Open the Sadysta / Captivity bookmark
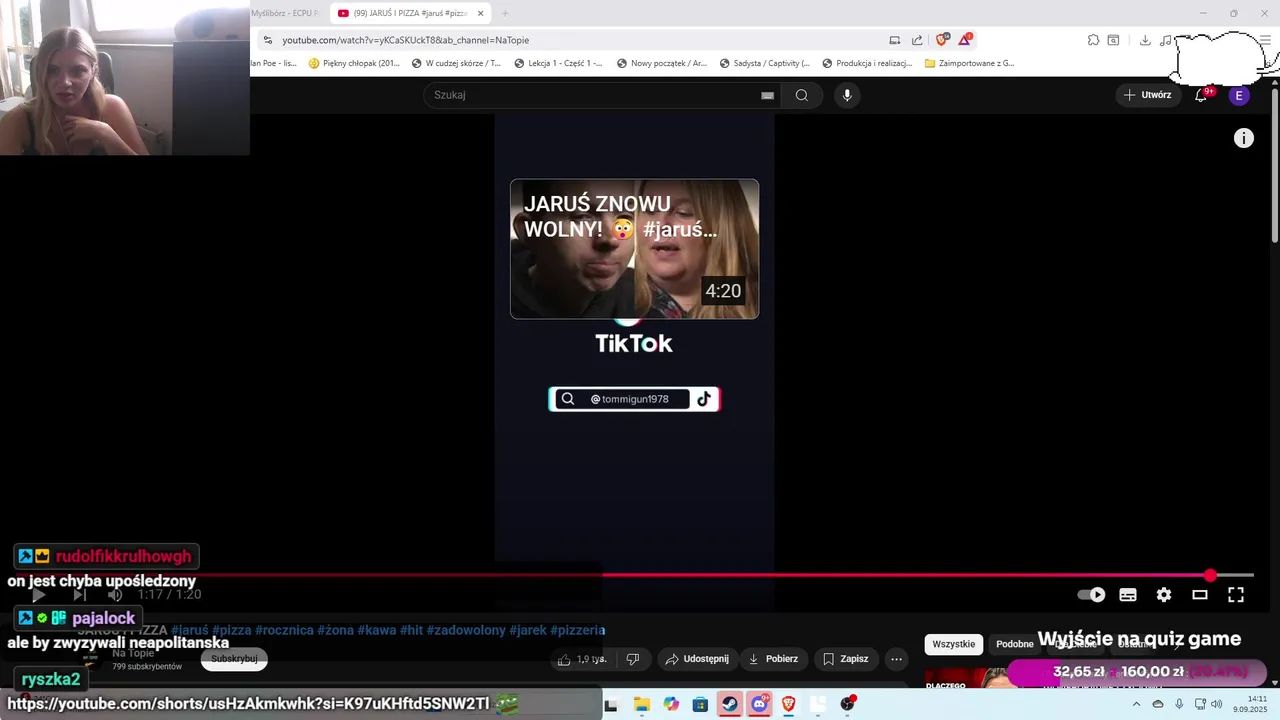The height and width of the screenshot is (720, 1280). (x=764, y=63)
